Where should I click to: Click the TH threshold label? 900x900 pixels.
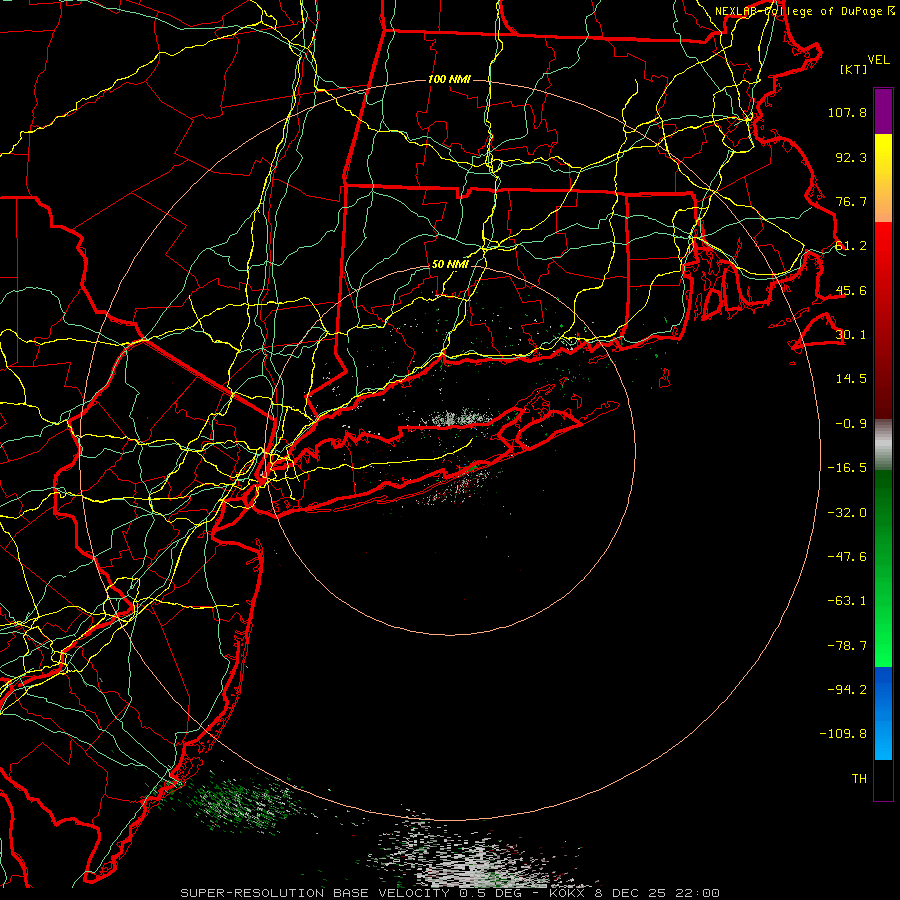point(859,779)
